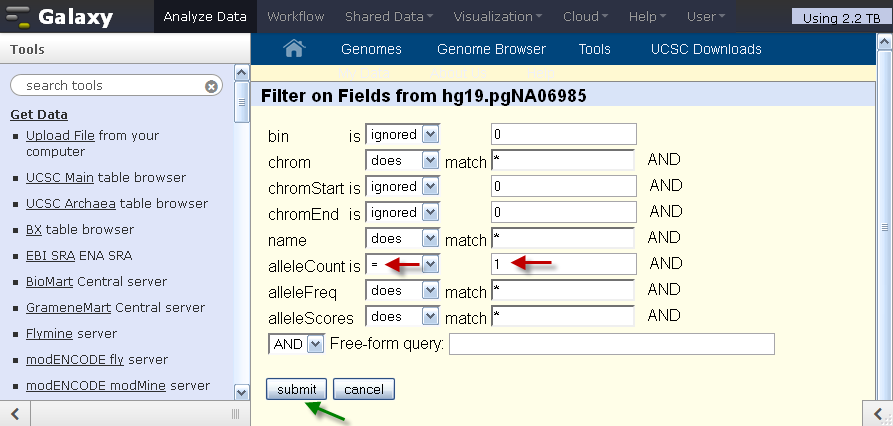Click main panel scroll up arrow
This screenshot has height=426, width=893.
pyautogui.click(x=884, y=43)
